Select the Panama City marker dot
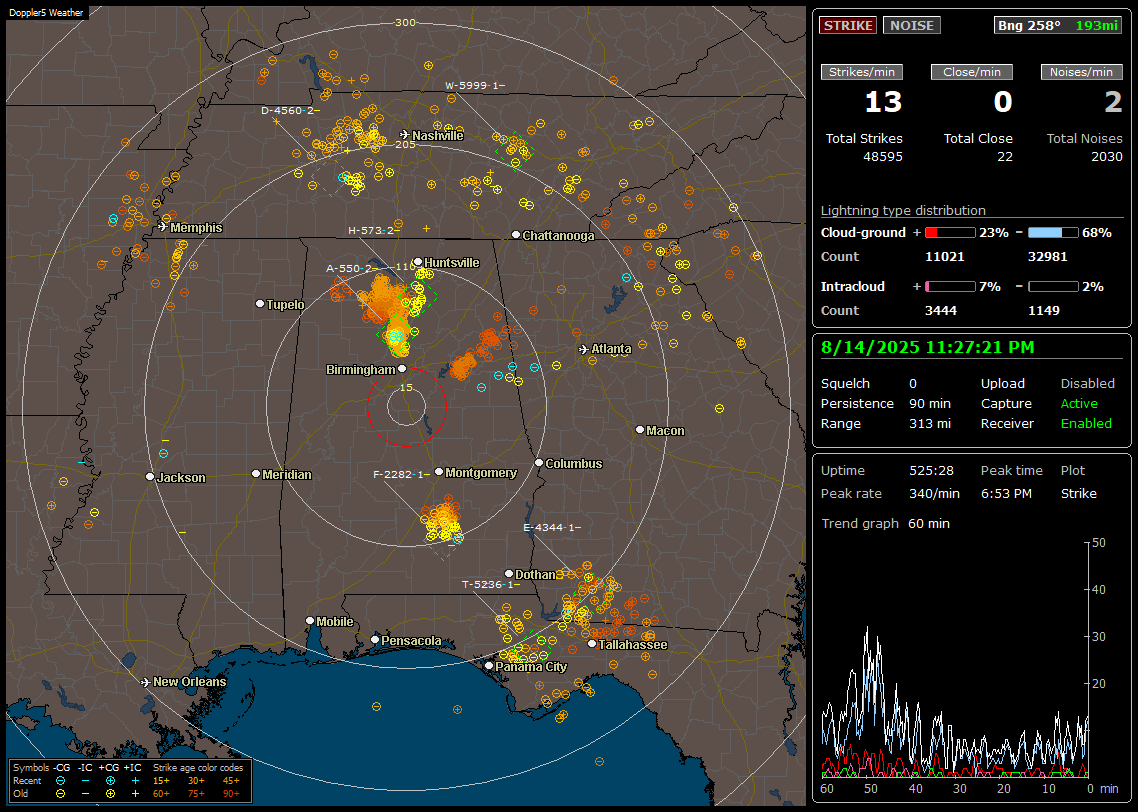 pos(489,665)
